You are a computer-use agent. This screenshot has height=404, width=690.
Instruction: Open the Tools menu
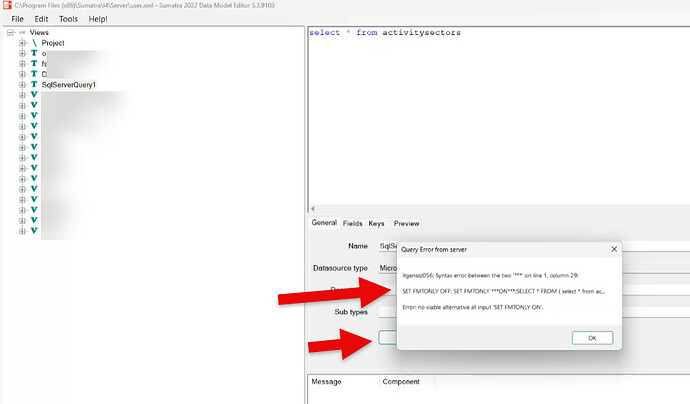(68, 19)
